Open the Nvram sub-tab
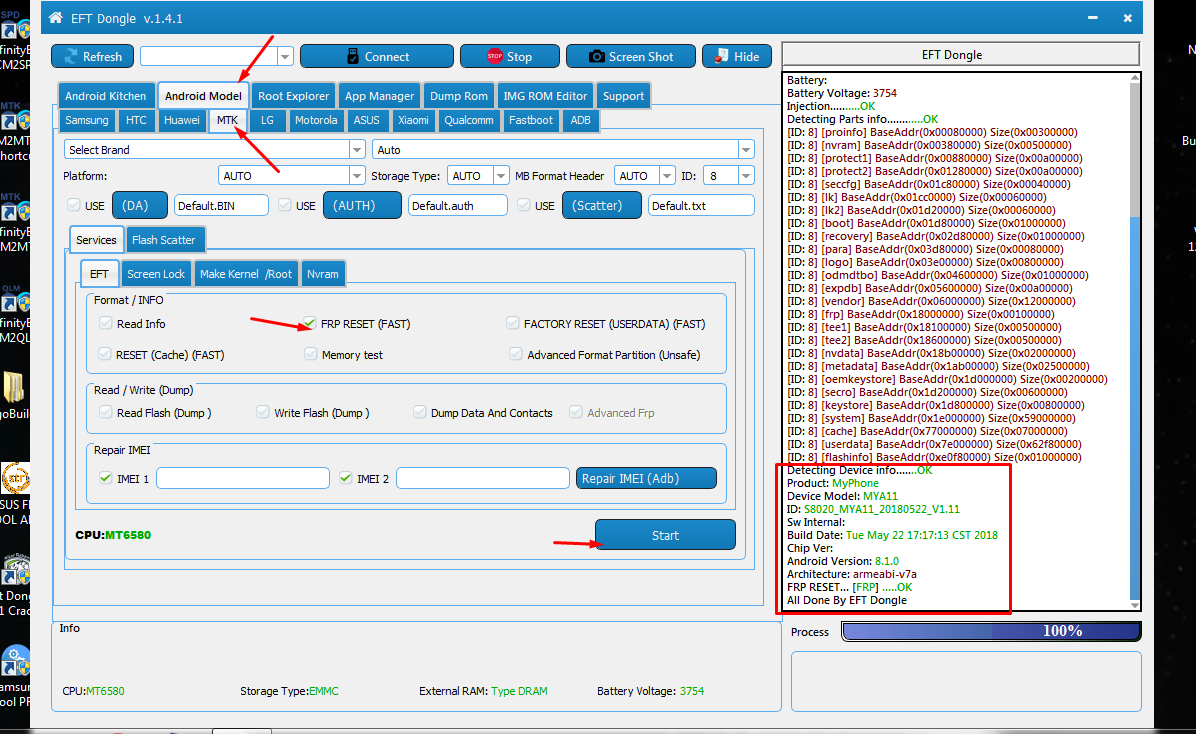 point(323,274)
